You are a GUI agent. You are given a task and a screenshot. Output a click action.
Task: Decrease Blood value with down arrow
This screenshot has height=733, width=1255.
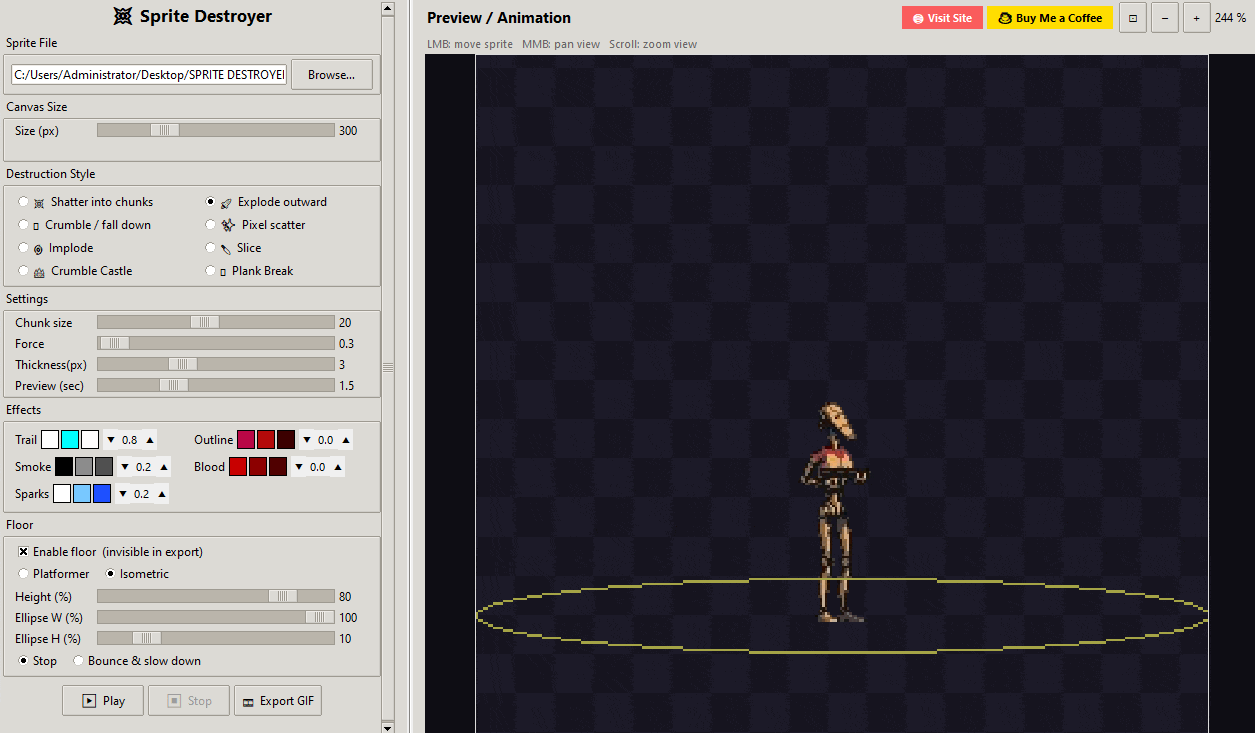point(298,467)
